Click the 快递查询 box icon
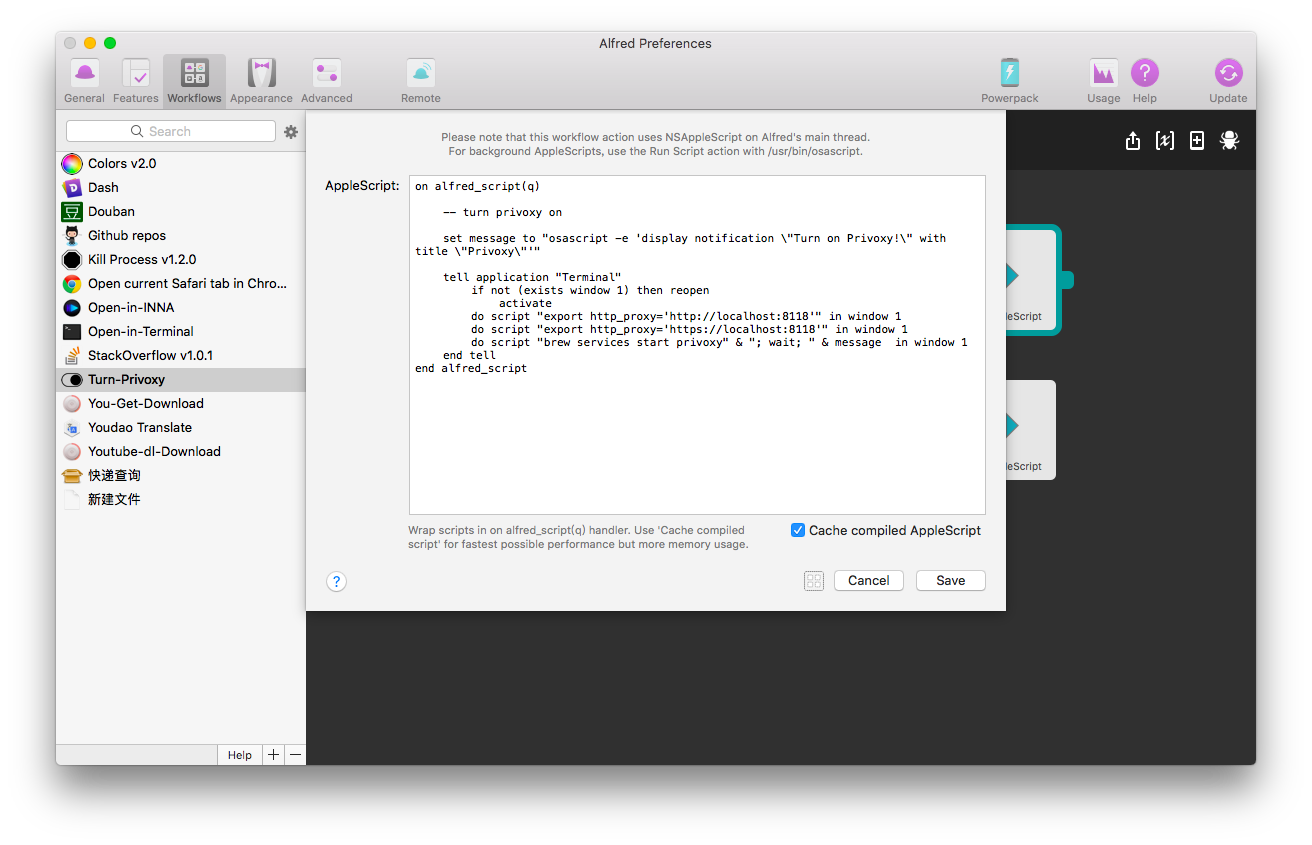The height and width of the screenshot is (845, 1312). tap(72, 475)
